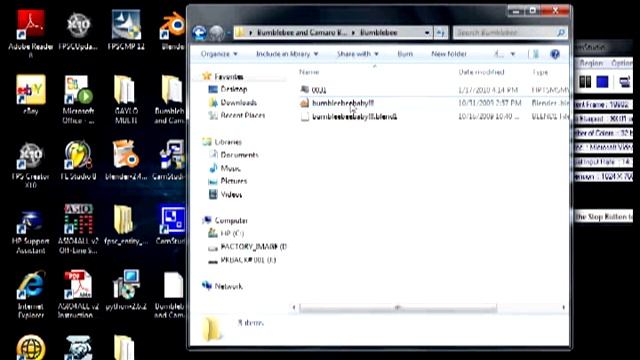640x360 pixels.
Task: Open the Videos library
Action: click(x=231, y=195)
